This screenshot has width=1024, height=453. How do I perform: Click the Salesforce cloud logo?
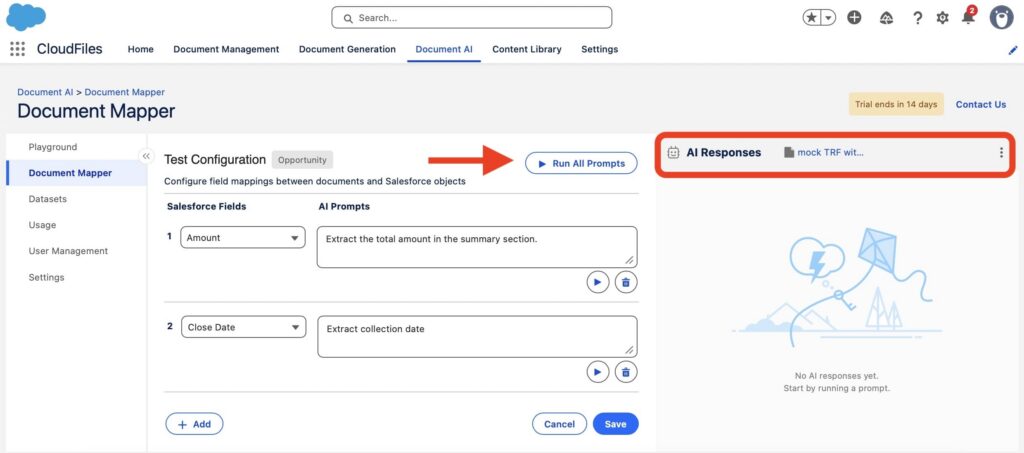26,17
